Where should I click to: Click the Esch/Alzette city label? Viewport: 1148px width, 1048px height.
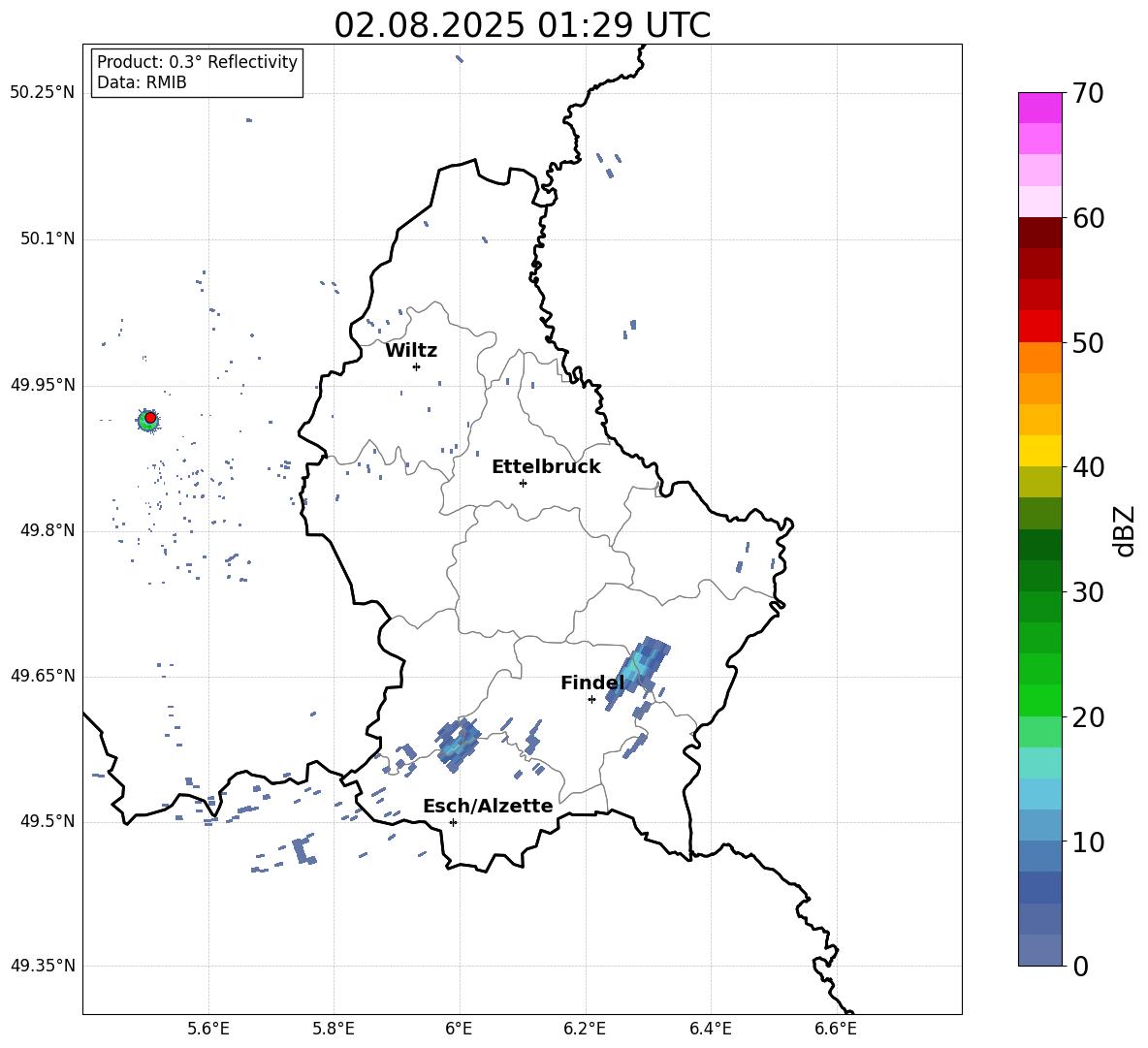[x=488, y=807]
